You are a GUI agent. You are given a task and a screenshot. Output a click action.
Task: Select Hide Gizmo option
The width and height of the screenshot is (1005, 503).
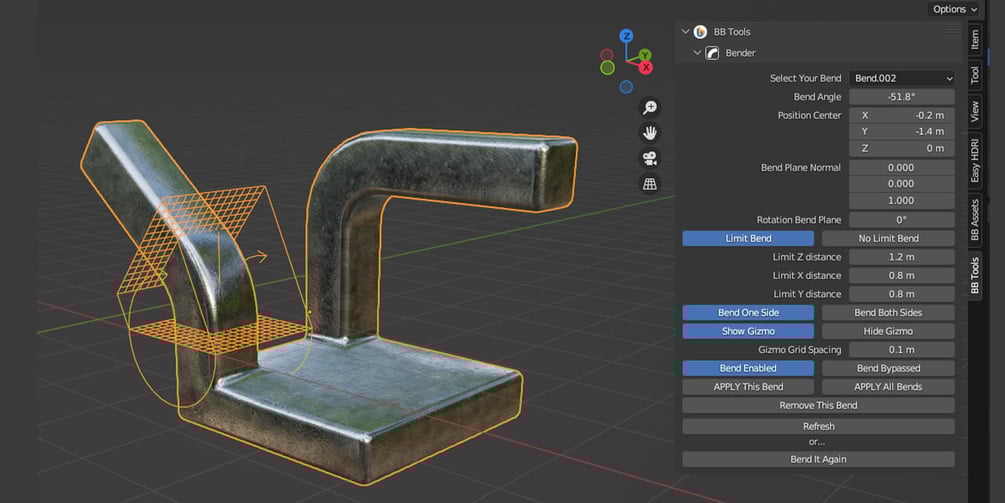click(888, 331)
